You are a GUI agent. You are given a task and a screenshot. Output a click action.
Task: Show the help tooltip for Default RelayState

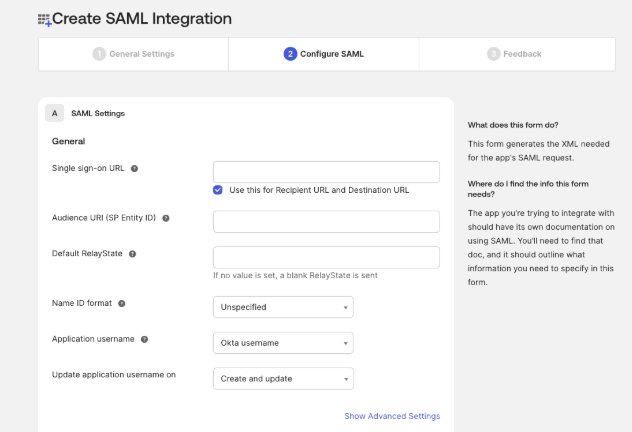(132, 254)
